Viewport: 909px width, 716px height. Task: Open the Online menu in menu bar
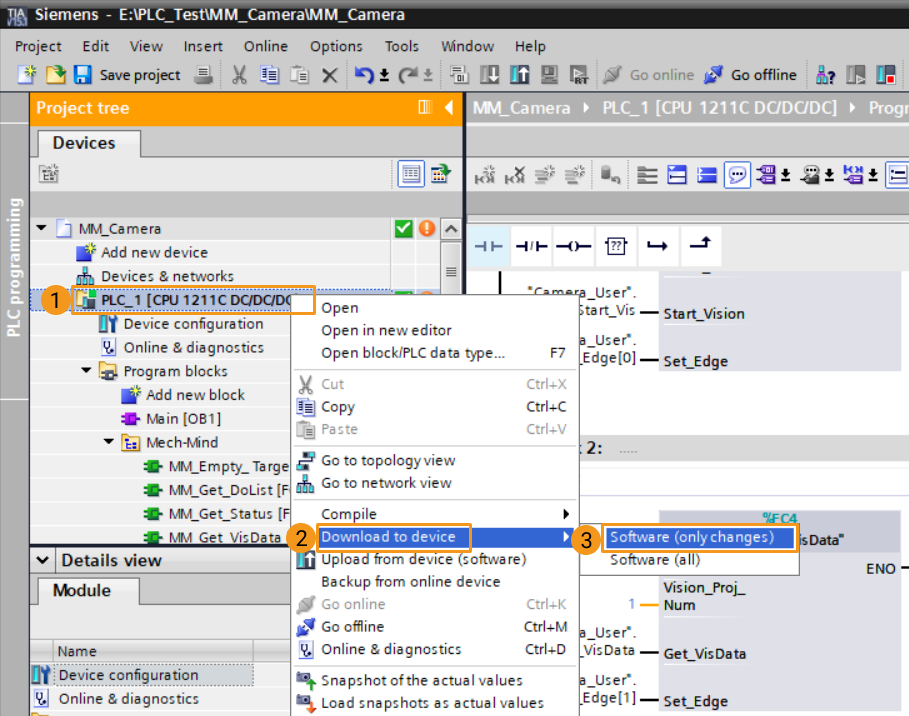pos(265,46)
